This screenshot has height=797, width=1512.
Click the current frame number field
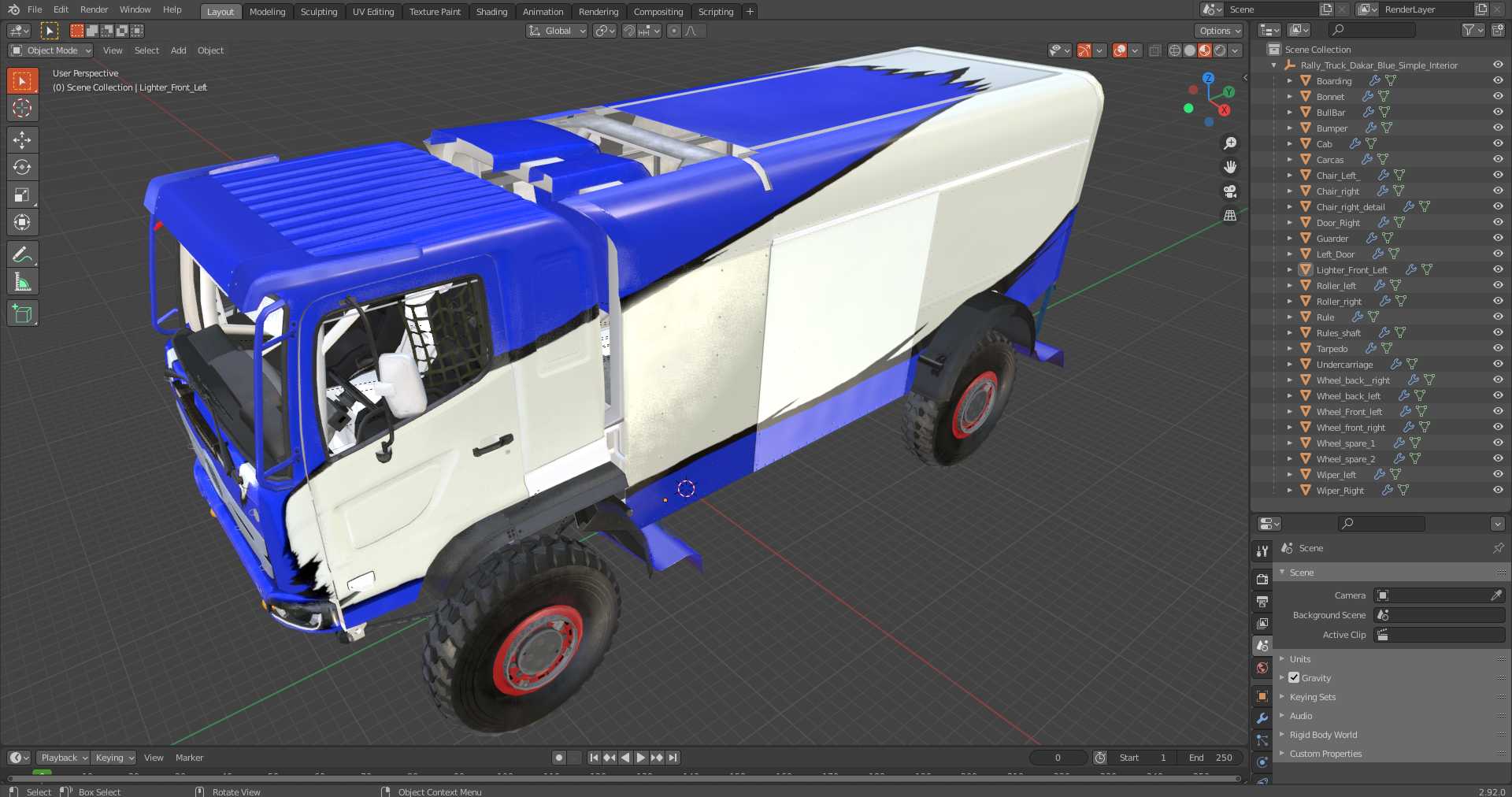pos(1058,758)
